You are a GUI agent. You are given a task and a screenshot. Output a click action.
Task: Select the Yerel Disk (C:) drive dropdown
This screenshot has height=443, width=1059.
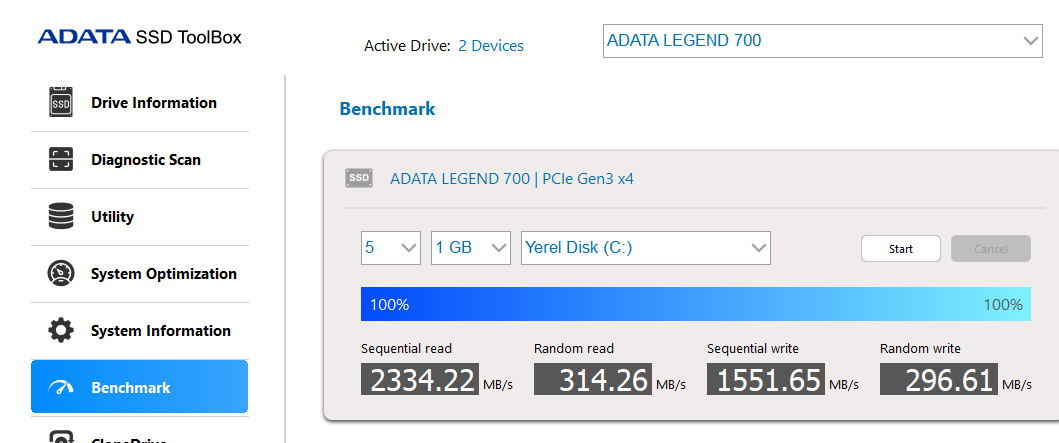[x=645, y=248]
